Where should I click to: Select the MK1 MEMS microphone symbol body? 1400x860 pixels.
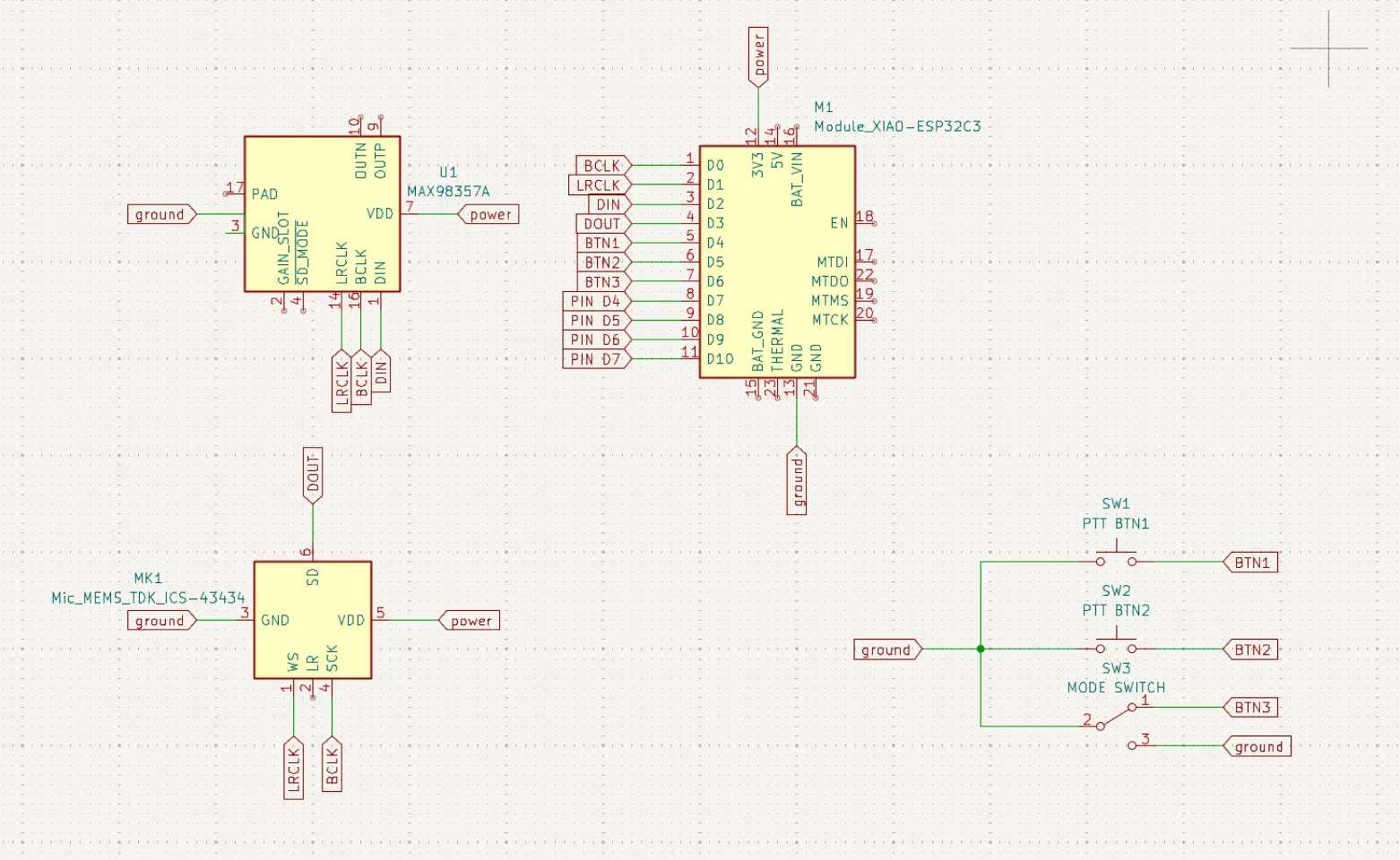click(x=312, y=620)
